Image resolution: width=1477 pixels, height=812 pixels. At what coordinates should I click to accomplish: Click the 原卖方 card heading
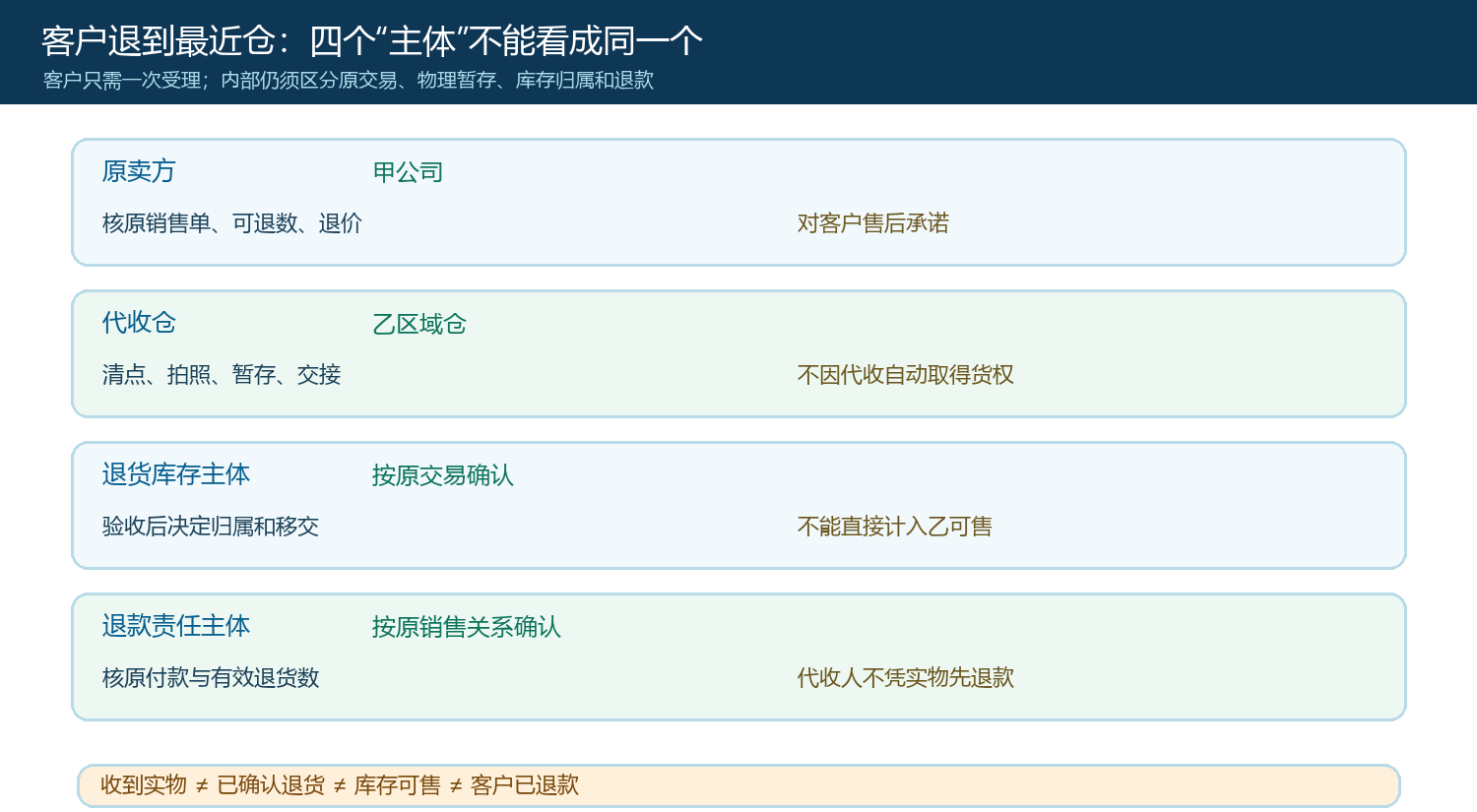139,171
